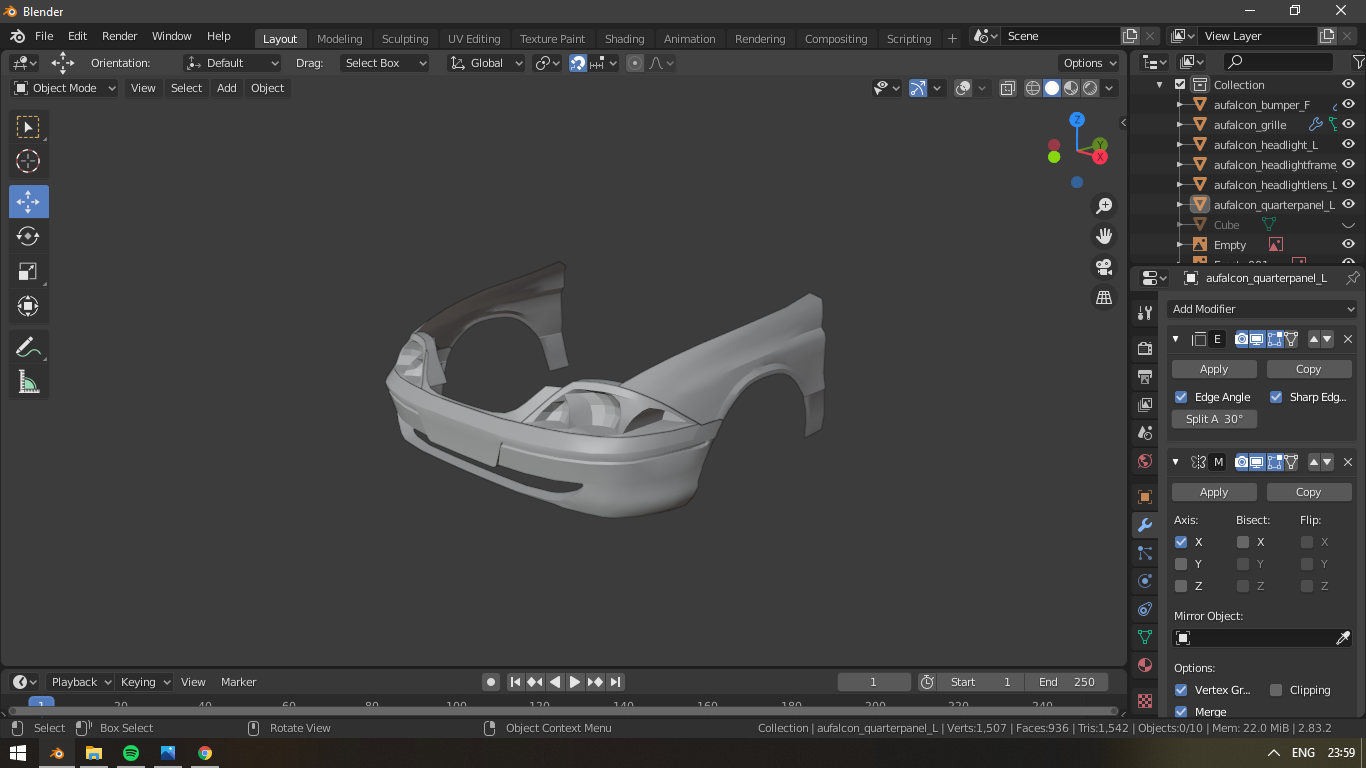Activate the Annotate pencil tool
This screenshot has width=1366, height=768.
pyautogui.click(x=28, y=347)
